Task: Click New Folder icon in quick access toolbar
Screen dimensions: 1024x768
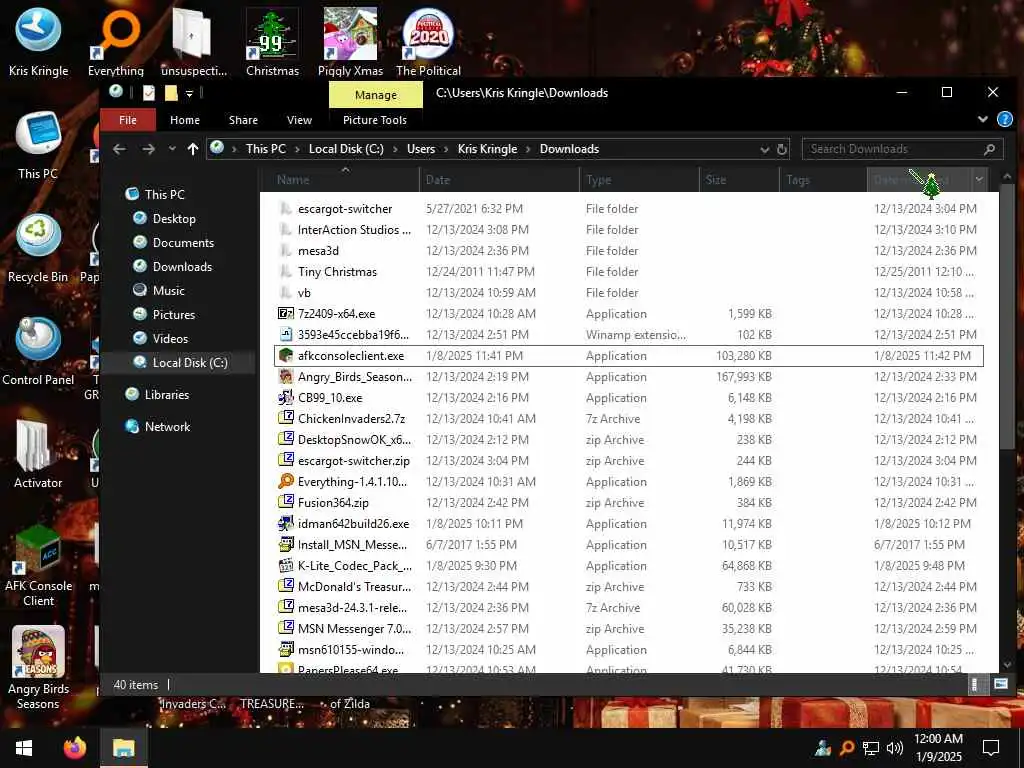Action: (x=171, y=93)
